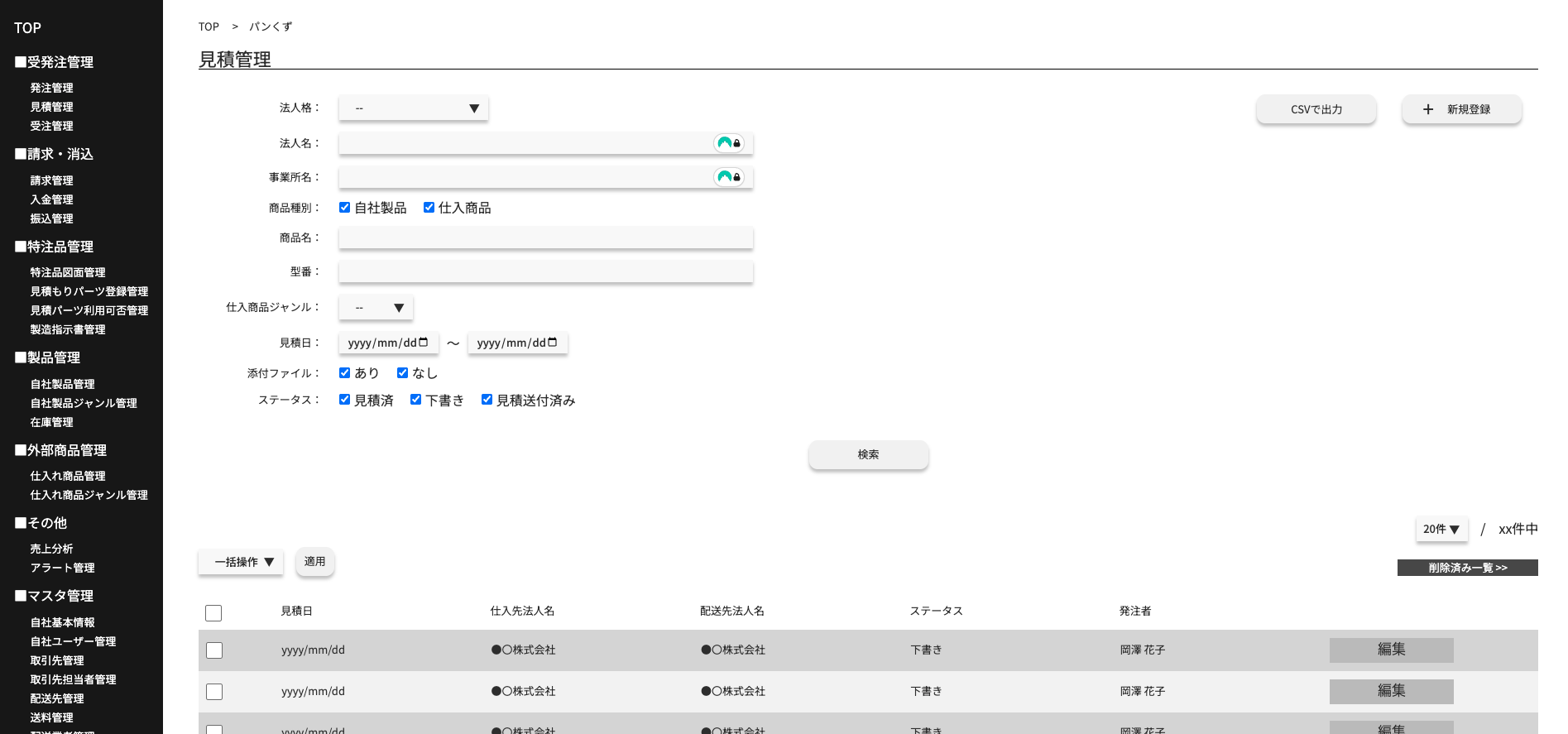Expand the 一括操作 bulk action dropdown
The width and height of the screenshot is (1568, 734).
click(241, 562)
